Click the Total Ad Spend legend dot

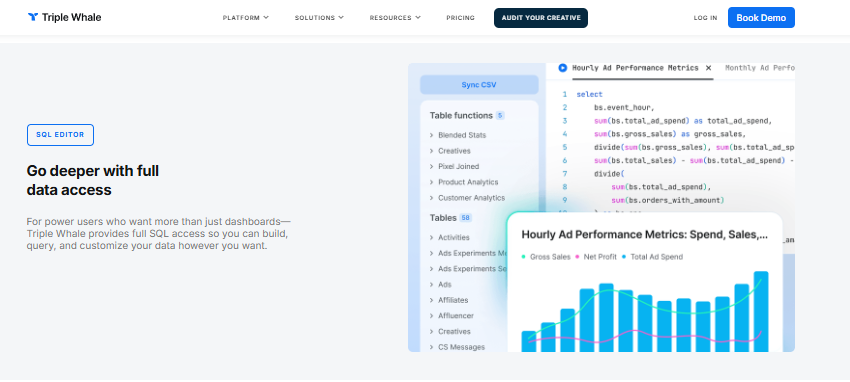point(624,257)
